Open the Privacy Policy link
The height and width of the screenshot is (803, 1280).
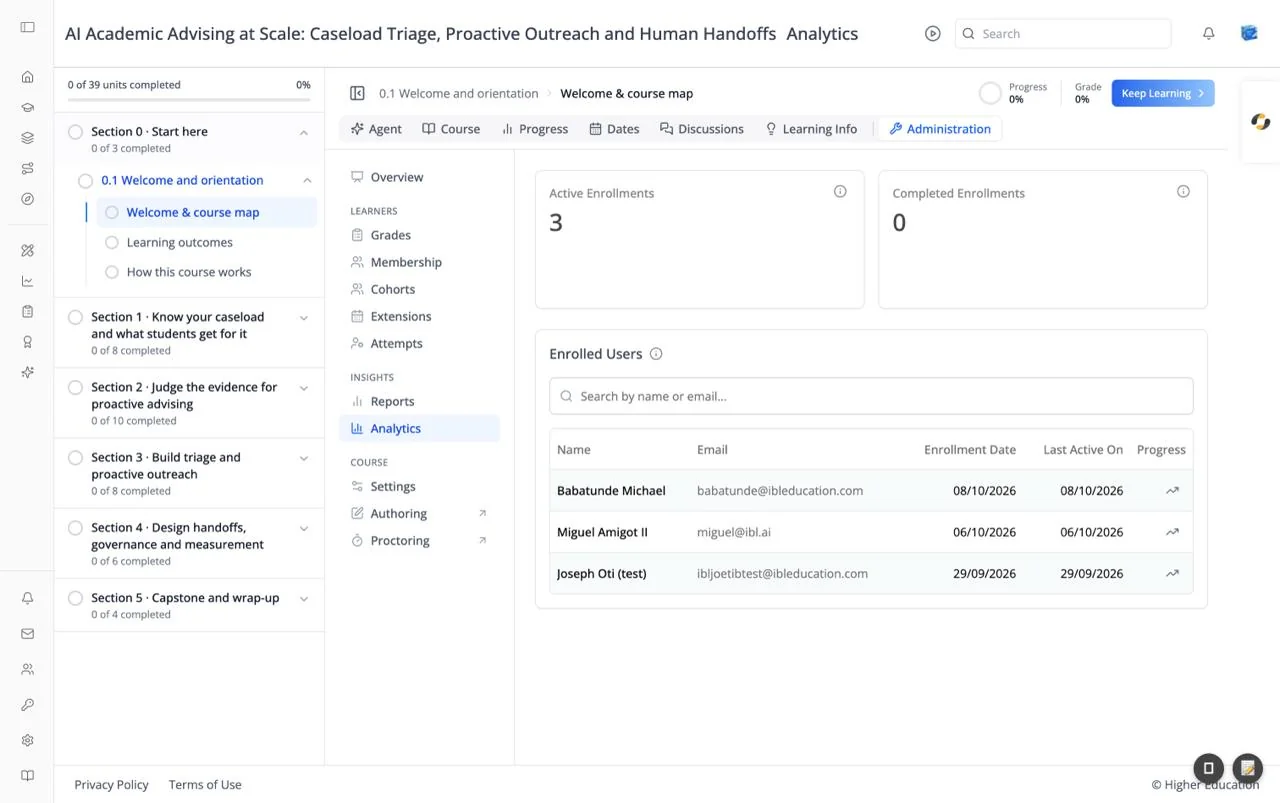click(x=111, y=785)
